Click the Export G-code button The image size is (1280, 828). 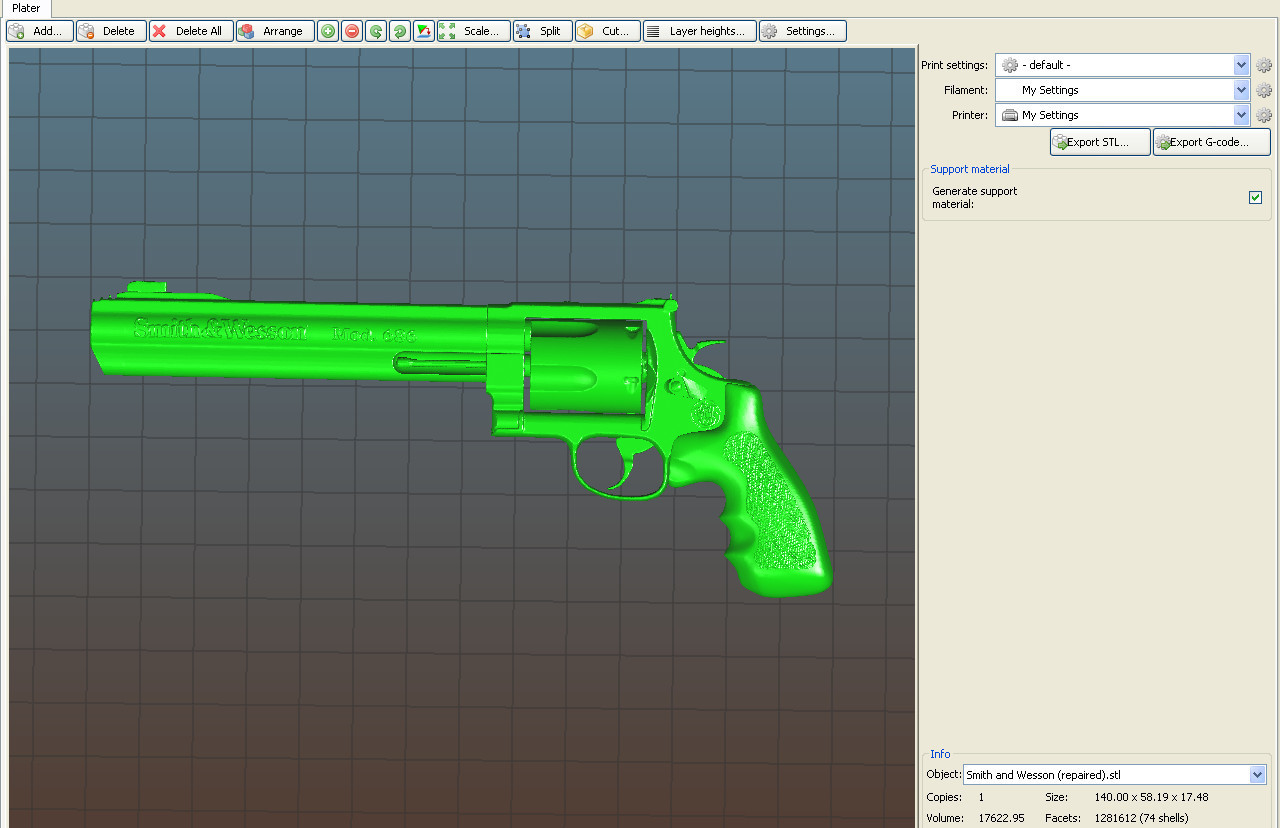coord(1211,142)
